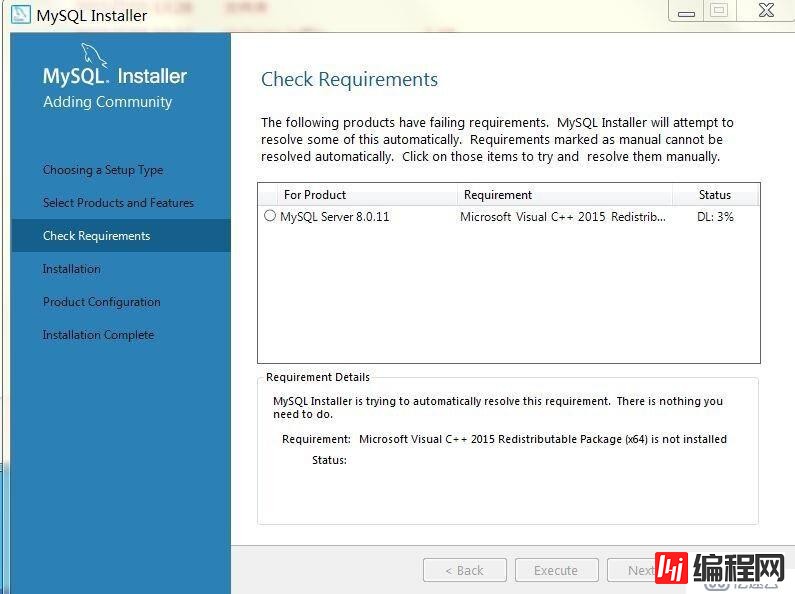Click the x64 redistributable not installed text
795x594 pixels.
543,439
